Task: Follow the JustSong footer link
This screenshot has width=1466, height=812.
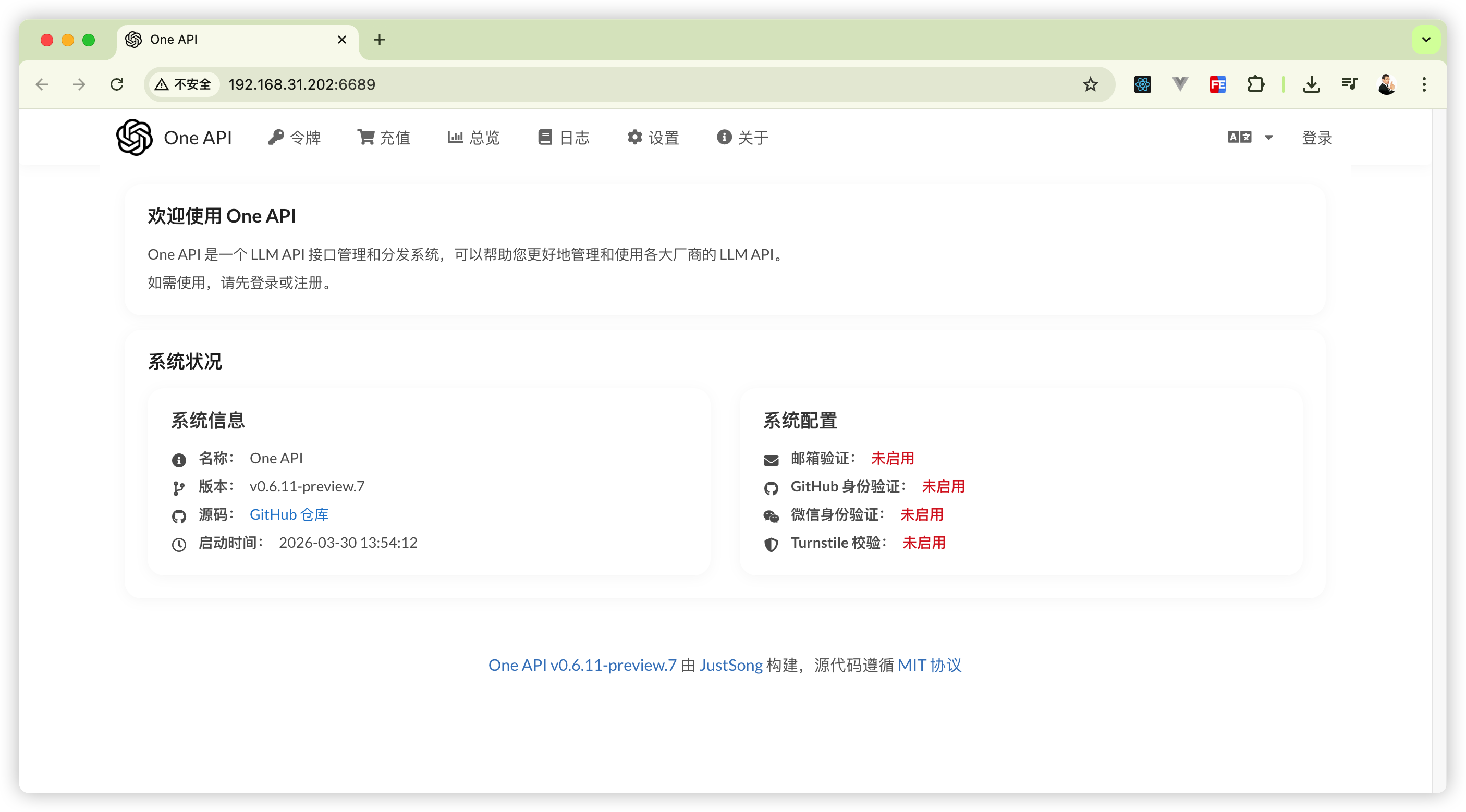Action: coord(730,665)
